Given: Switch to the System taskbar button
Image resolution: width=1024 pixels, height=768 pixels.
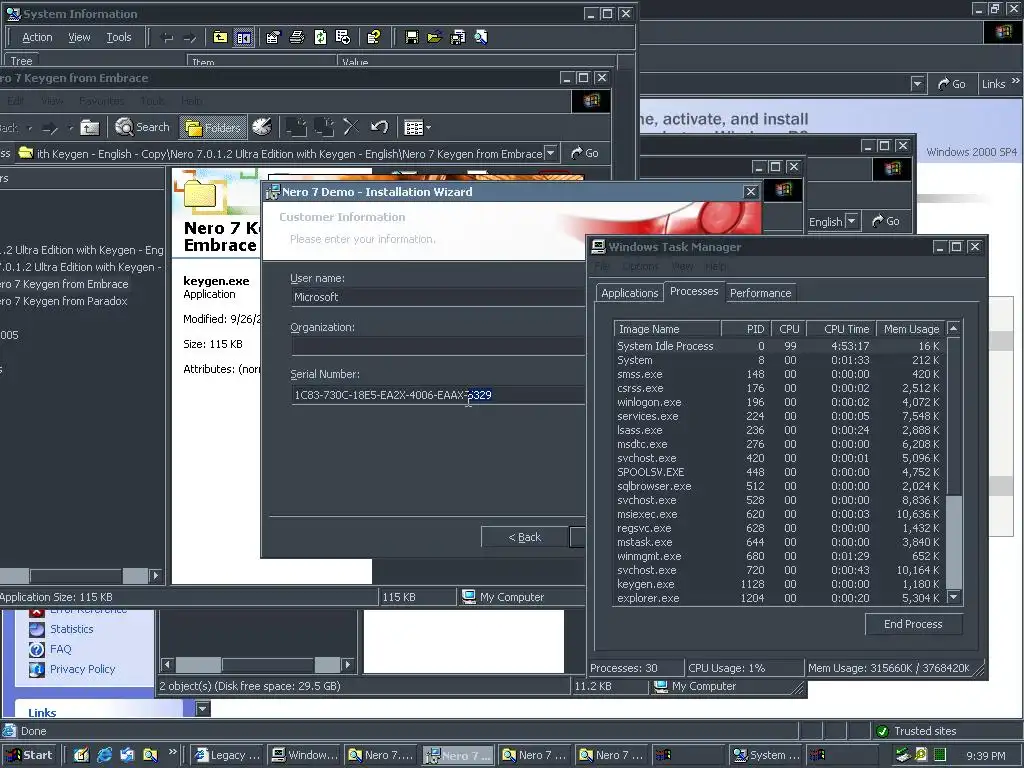Looking at the screenshot, I should tap(766, 755).
